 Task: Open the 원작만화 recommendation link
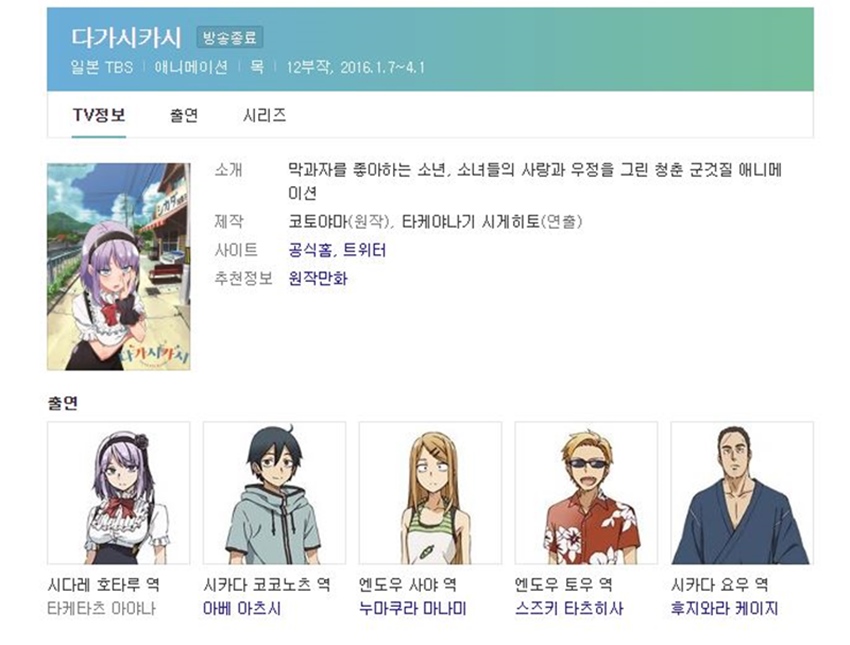click(318, 279)
